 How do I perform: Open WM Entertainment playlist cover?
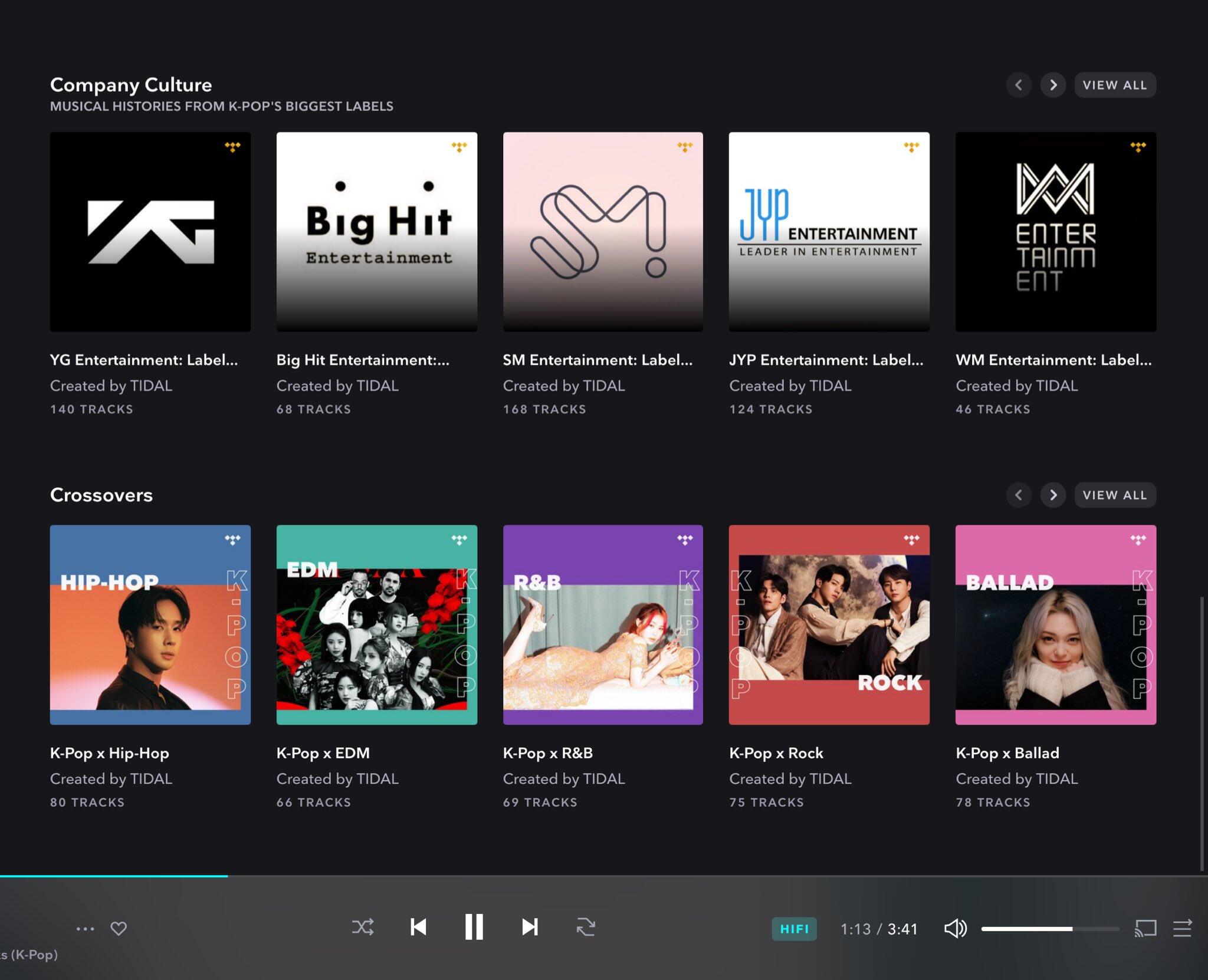(1056, 232)
